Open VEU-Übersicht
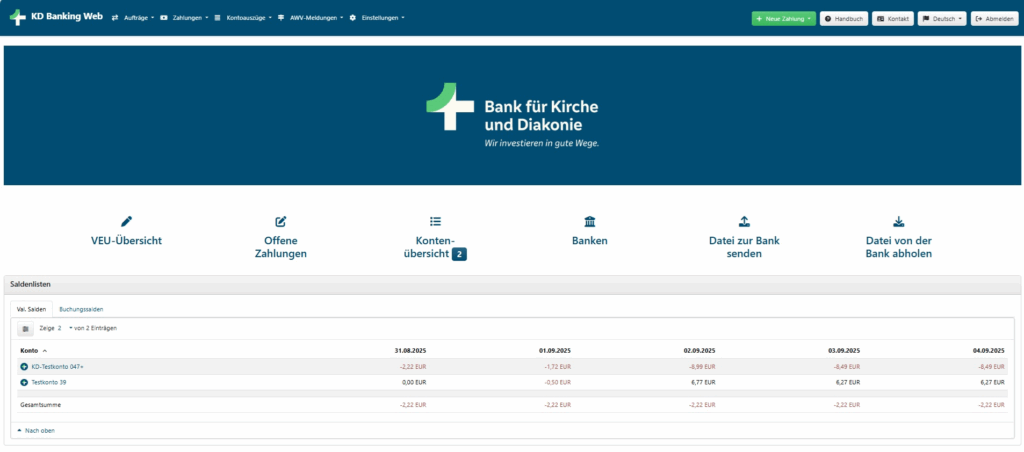This screenshot has height=452, width=1024. coord(127,241)
